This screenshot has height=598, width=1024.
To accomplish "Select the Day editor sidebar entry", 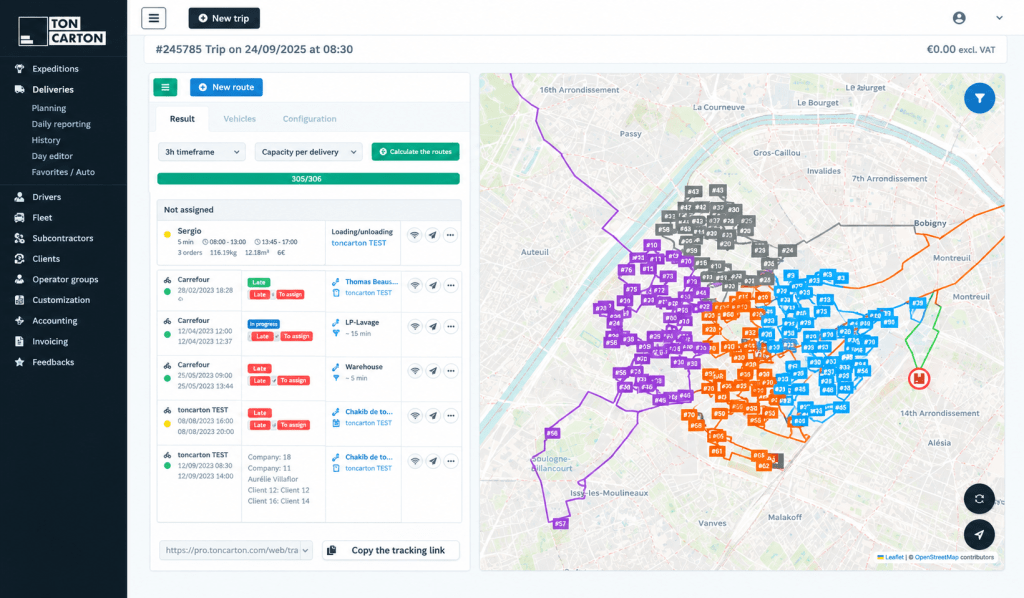I will [52, 156].
